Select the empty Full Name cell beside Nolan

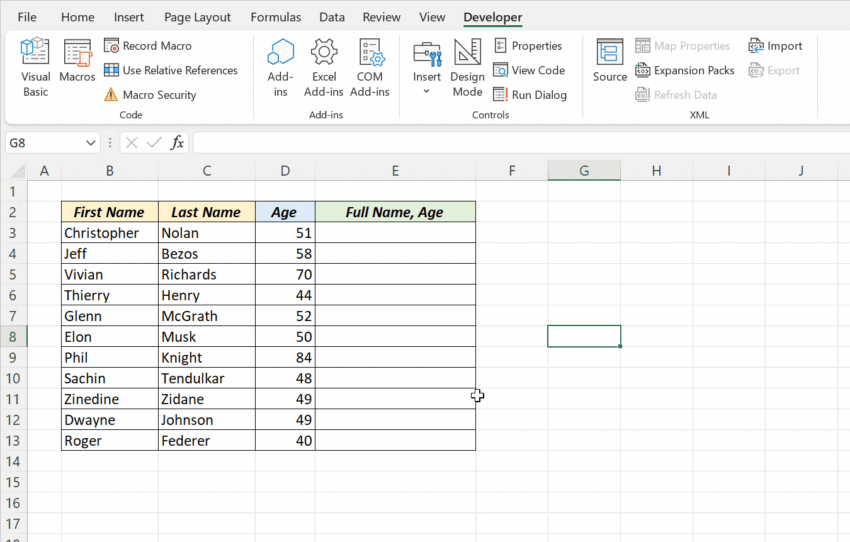pos(395,233)
